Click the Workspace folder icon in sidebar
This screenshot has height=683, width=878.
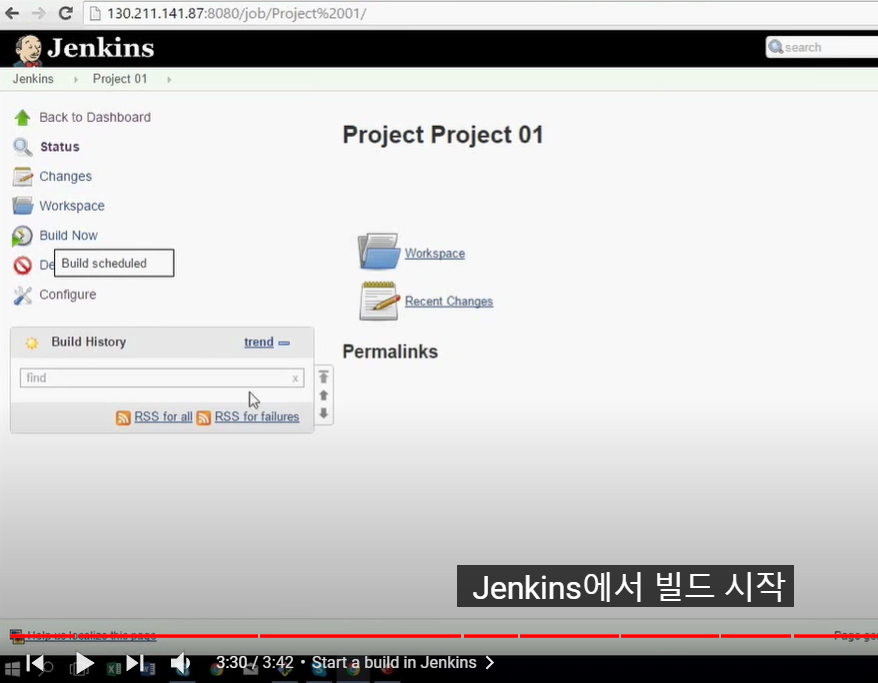(22, 206)
